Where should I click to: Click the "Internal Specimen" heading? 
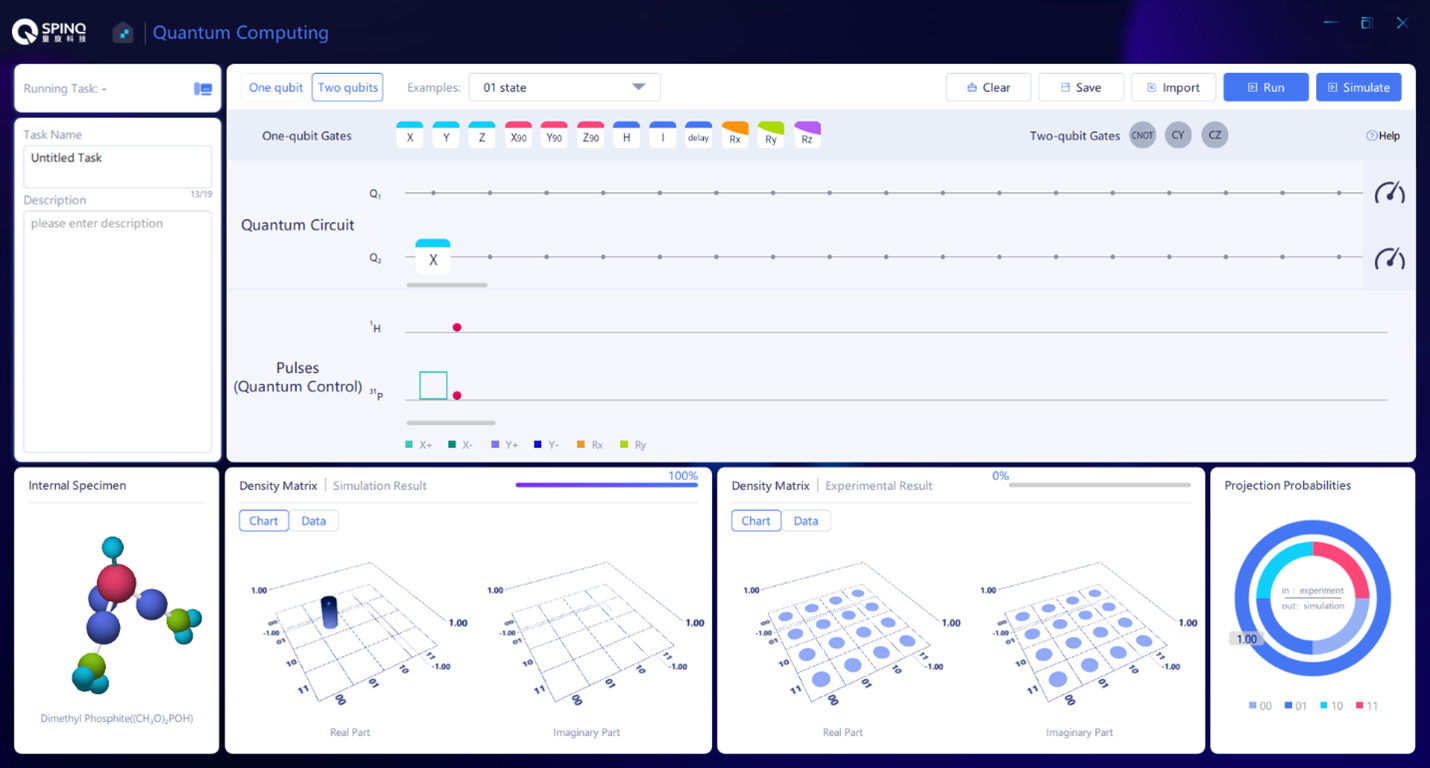pyautogui.click(x=77, y=486)
